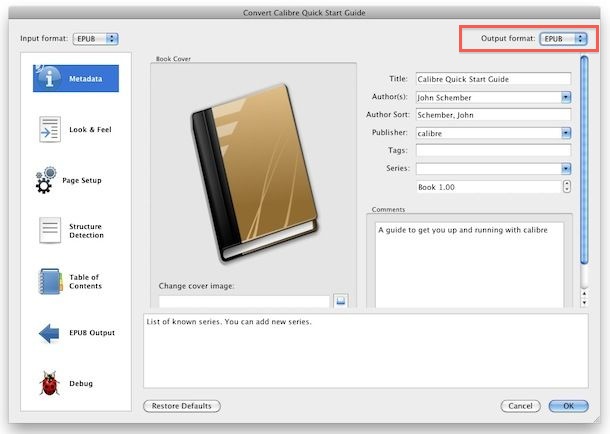Click the "Author Sort:" label
610x434 pixels.
click(x=388, y=115)
